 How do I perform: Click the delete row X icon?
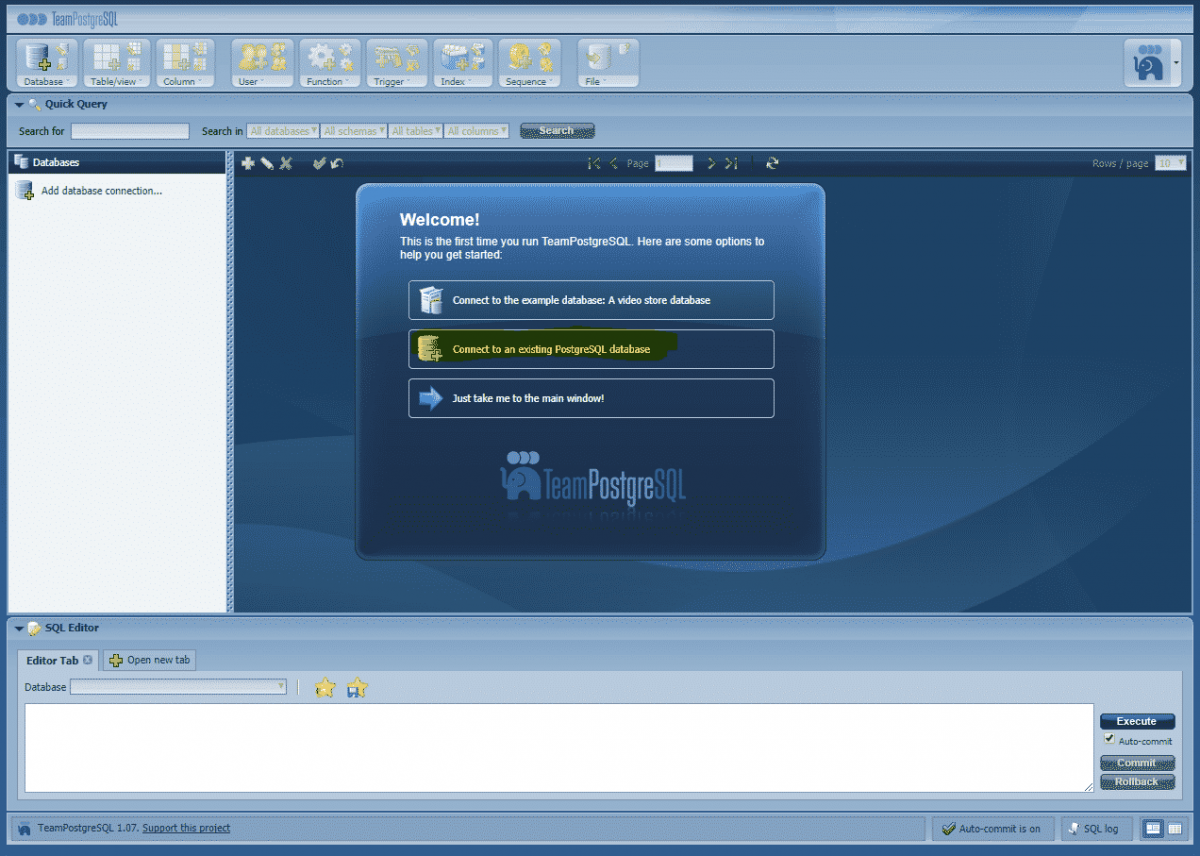tap(286, 163)
